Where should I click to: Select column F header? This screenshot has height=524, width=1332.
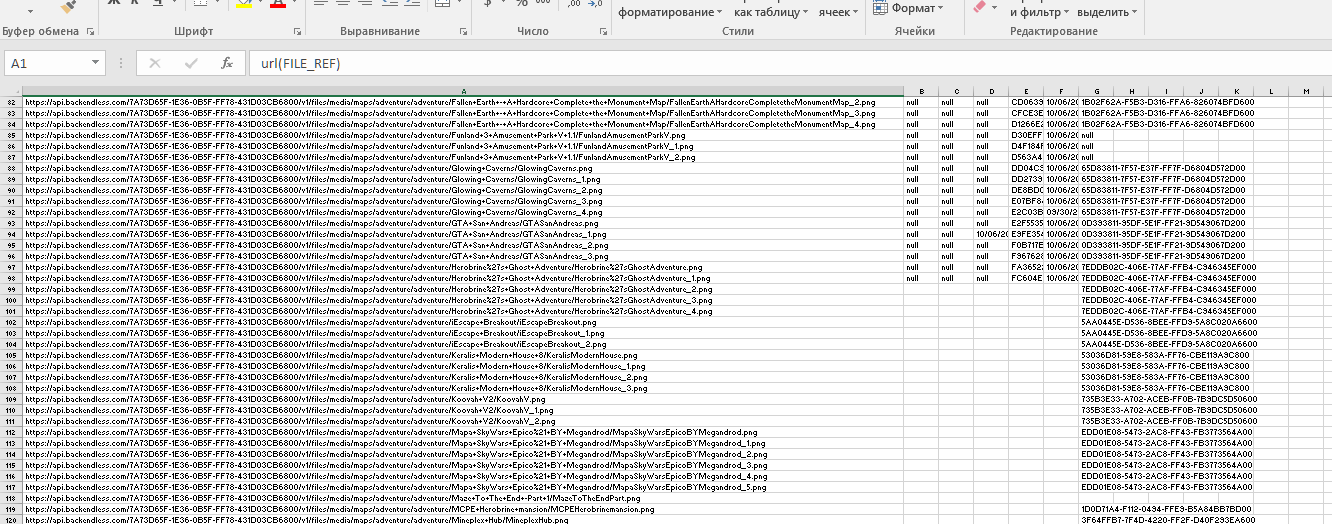1061,91
